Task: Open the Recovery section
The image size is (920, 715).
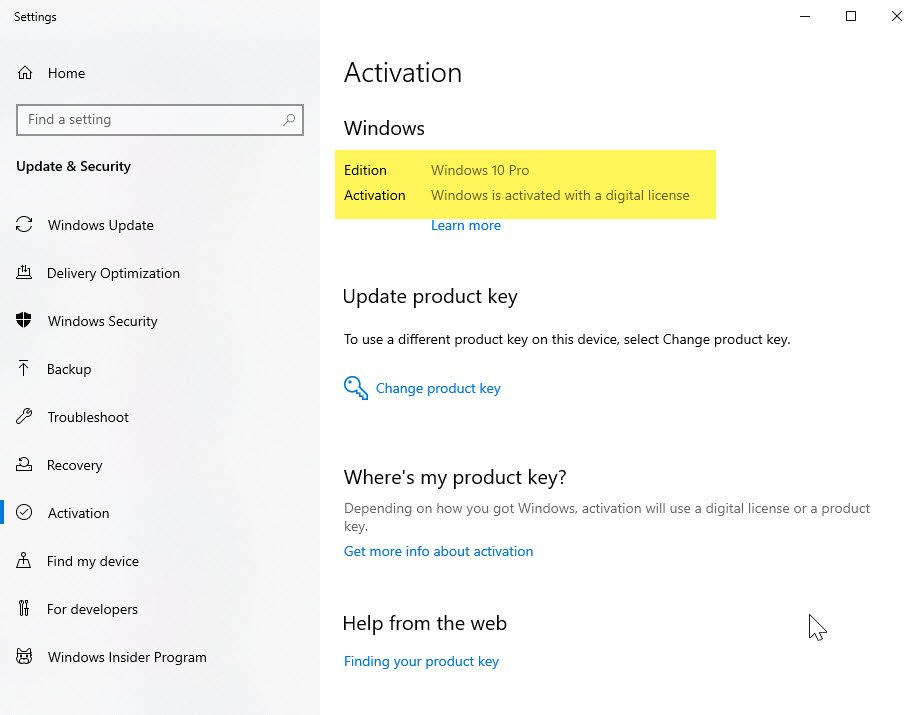Action: point(75,465)
